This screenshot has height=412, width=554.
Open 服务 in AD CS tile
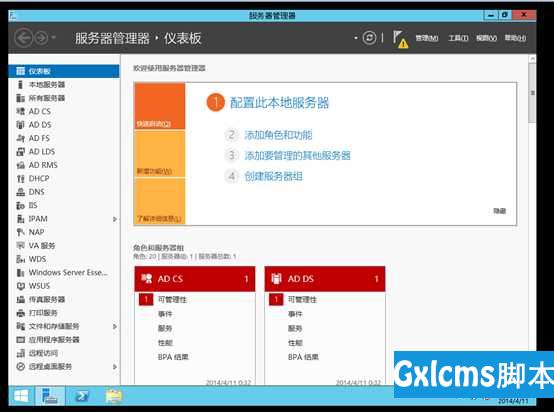pos(165,328)
